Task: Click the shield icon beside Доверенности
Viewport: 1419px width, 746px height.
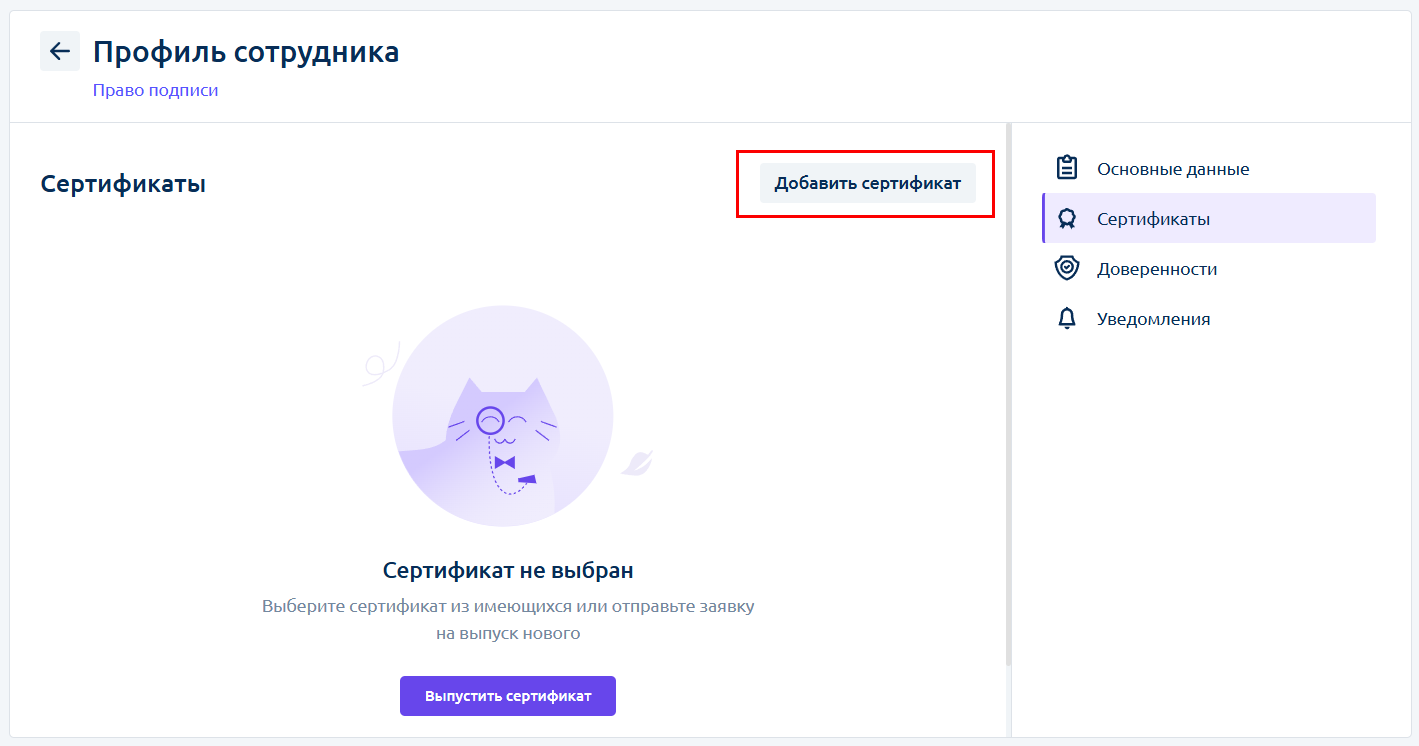Action: tap(1067, 268)
